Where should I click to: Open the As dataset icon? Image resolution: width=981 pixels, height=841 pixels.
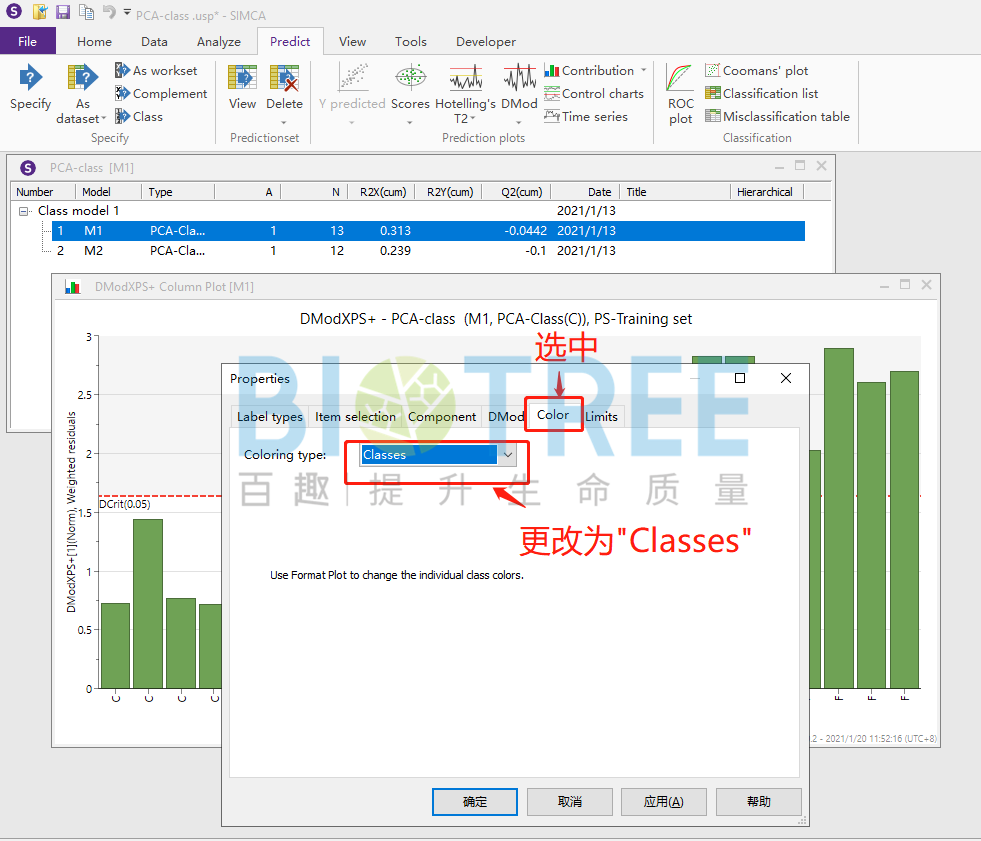point(82,80)
